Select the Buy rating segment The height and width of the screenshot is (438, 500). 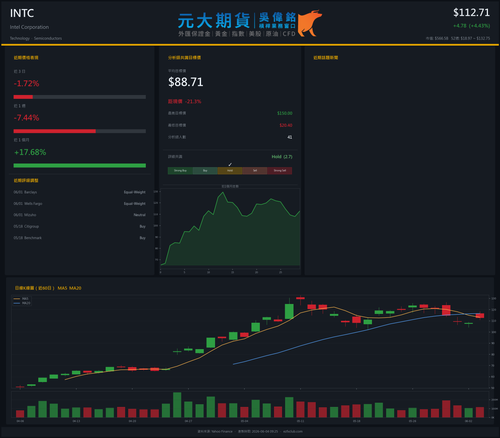(205, 171)
